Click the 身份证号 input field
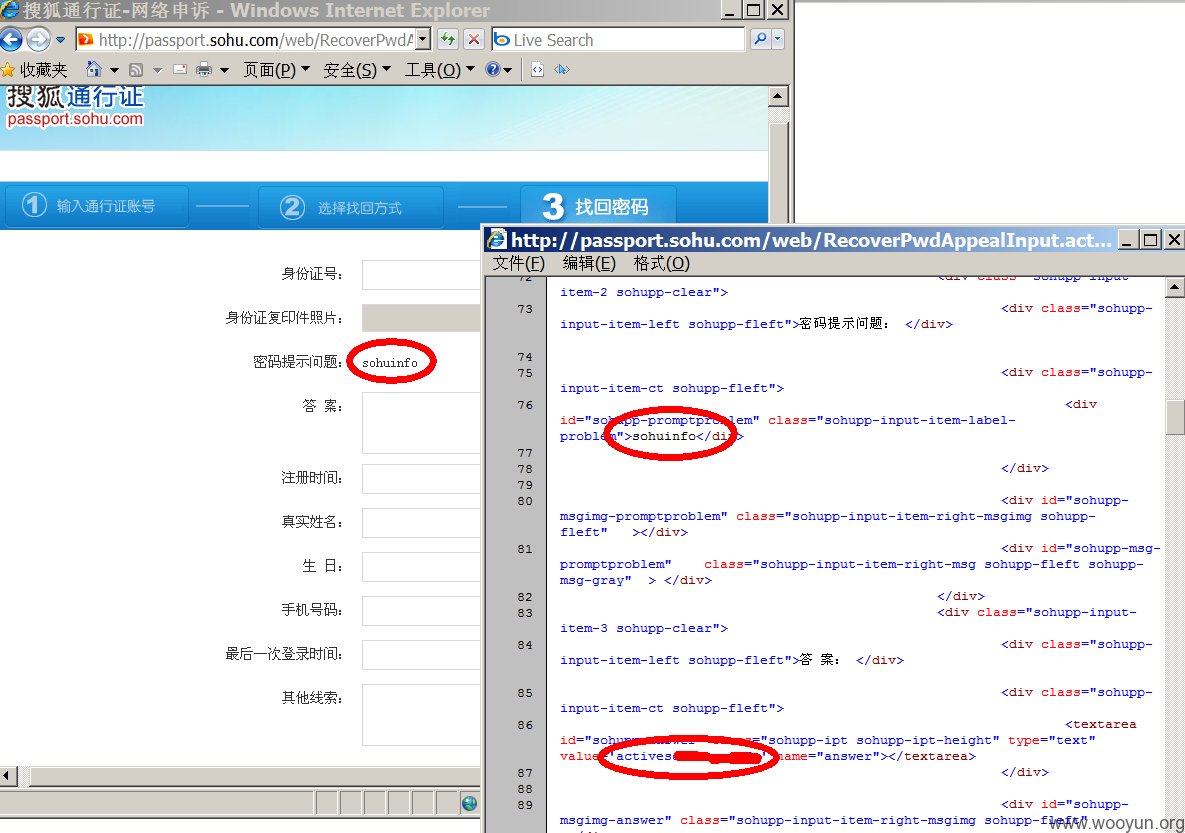 click(421, 274)
